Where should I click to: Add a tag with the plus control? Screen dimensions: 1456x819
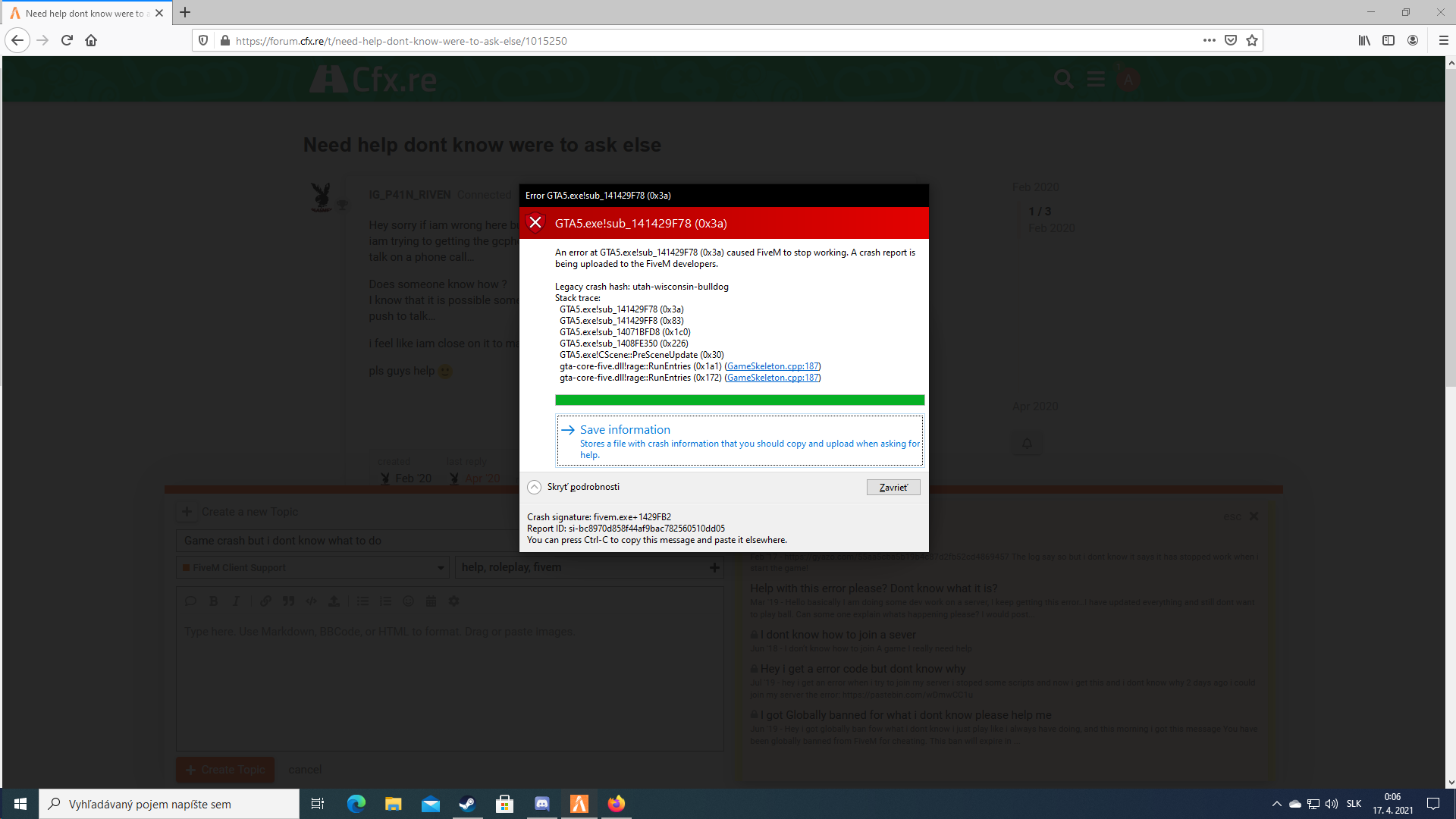714,567
